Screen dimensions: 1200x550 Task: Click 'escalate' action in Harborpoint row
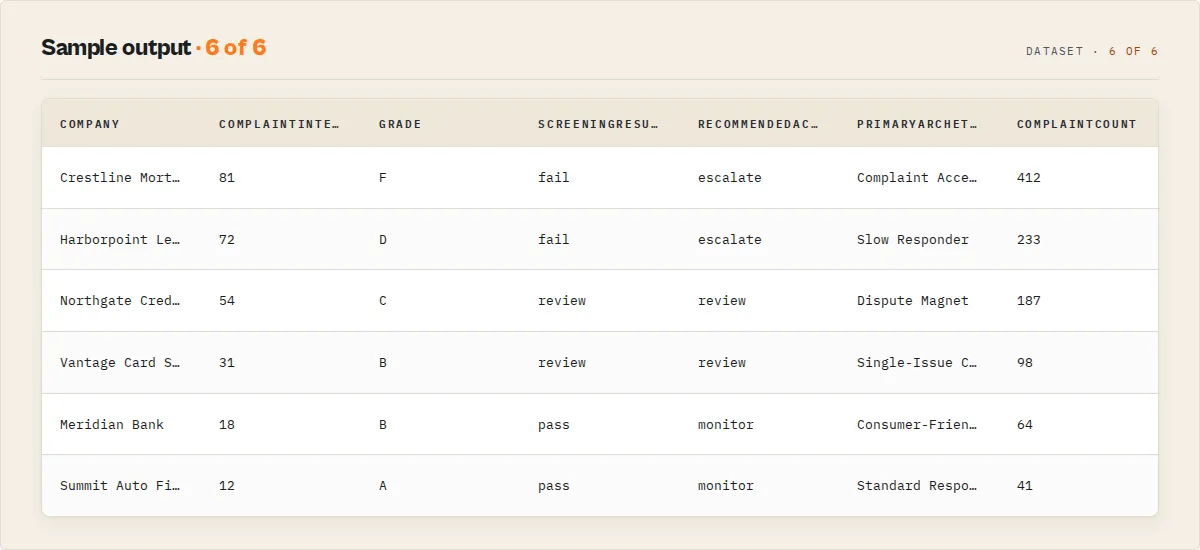pos(730,240)
